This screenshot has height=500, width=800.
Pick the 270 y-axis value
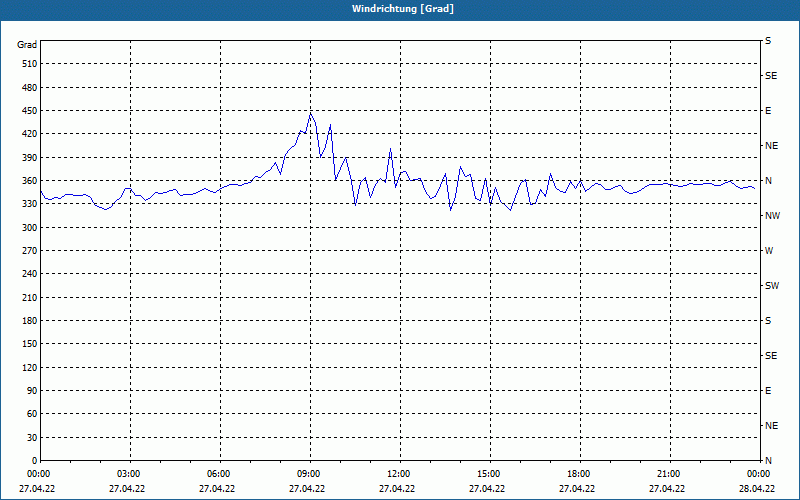pyautogui.click(x=29, y=251)
